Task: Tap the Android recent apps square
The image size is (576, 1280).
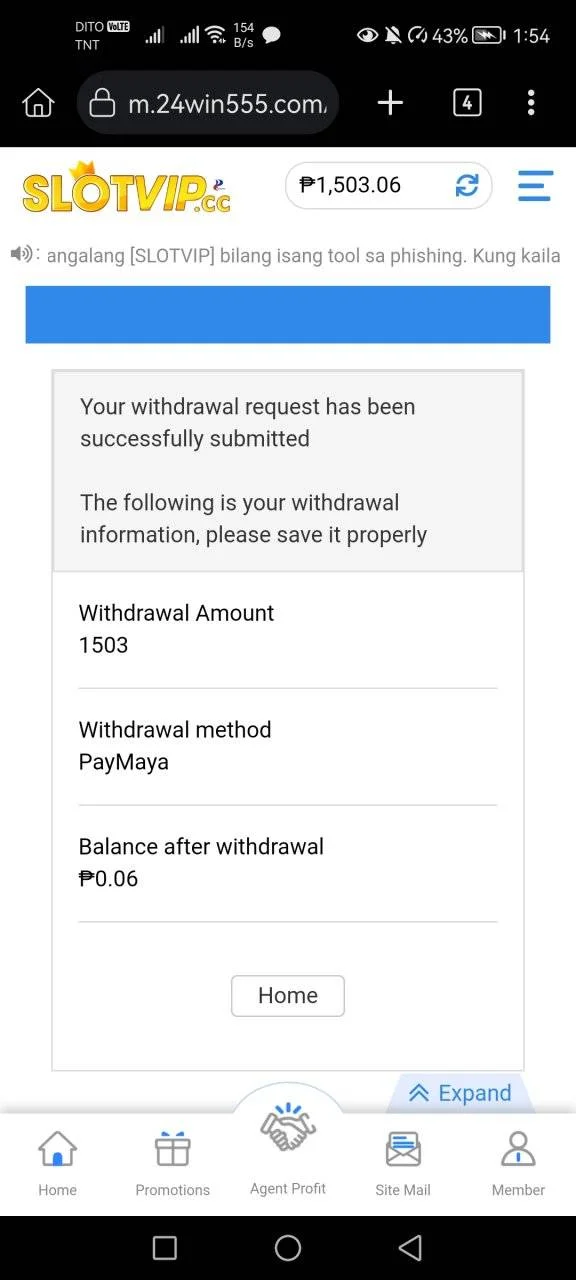Action: (x=165, y=1247)
